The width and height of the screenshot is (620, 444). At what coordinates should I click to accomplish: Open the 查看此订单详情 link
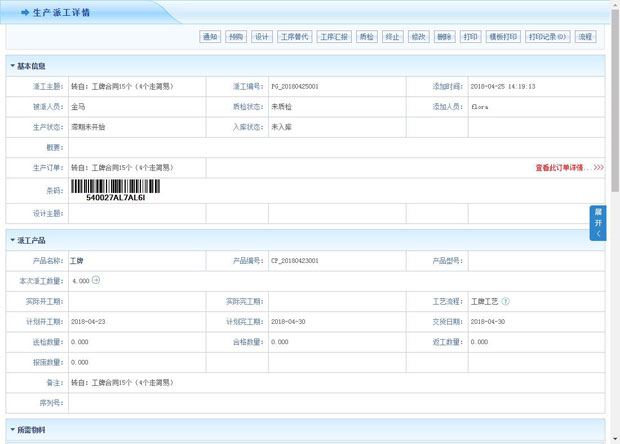pos(569,168)
